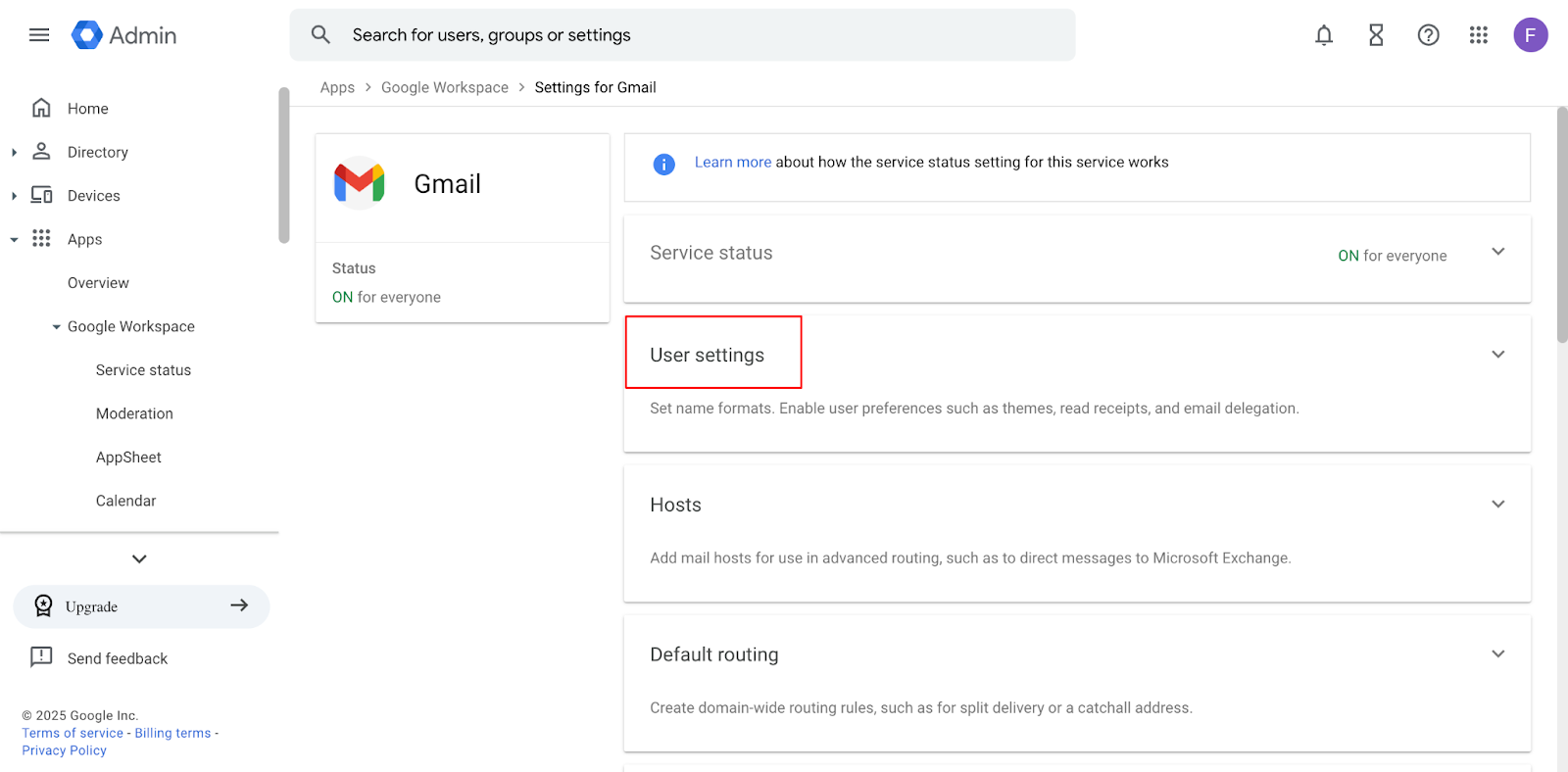Click the search magnifier icon
Image resolution: width=1568 pixels, height=772 pixels.
(320, 35)
